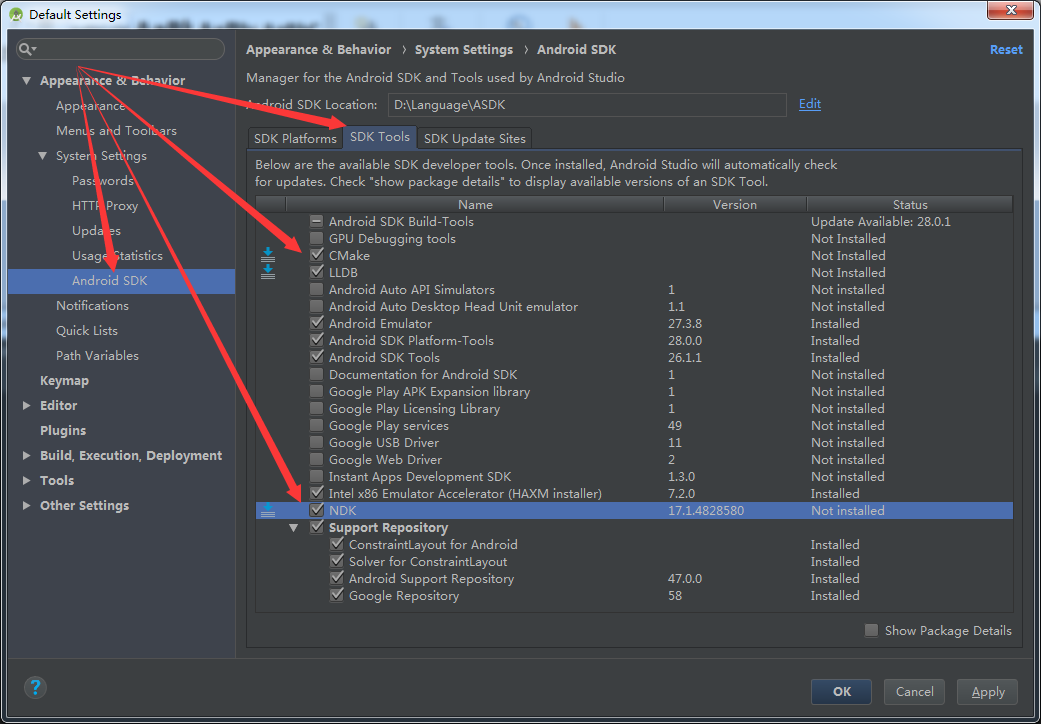
Task: Collapse the Appearance & Behavior tree node
Action: pos(27,81)
